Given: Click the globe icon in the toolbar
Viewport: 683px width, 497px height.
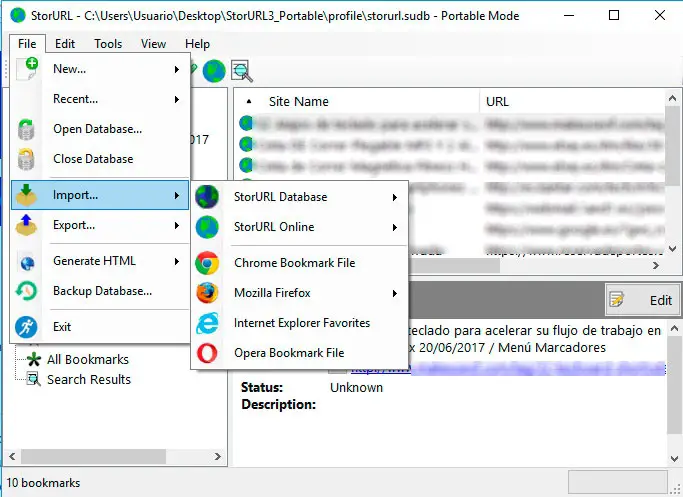Looking at the screenshot, I should [x=214, y=71].
